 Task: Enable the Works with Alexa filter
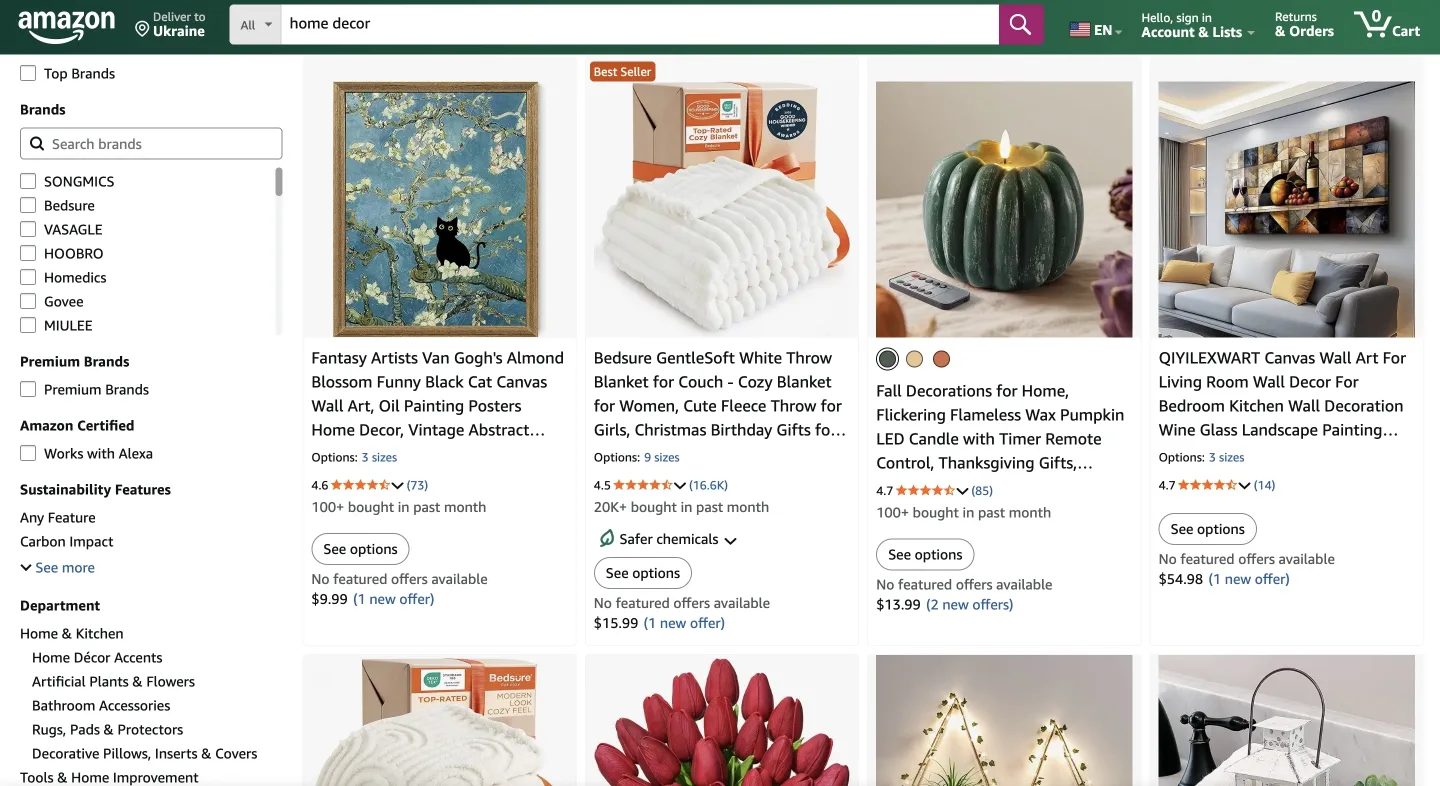point(27,453)
